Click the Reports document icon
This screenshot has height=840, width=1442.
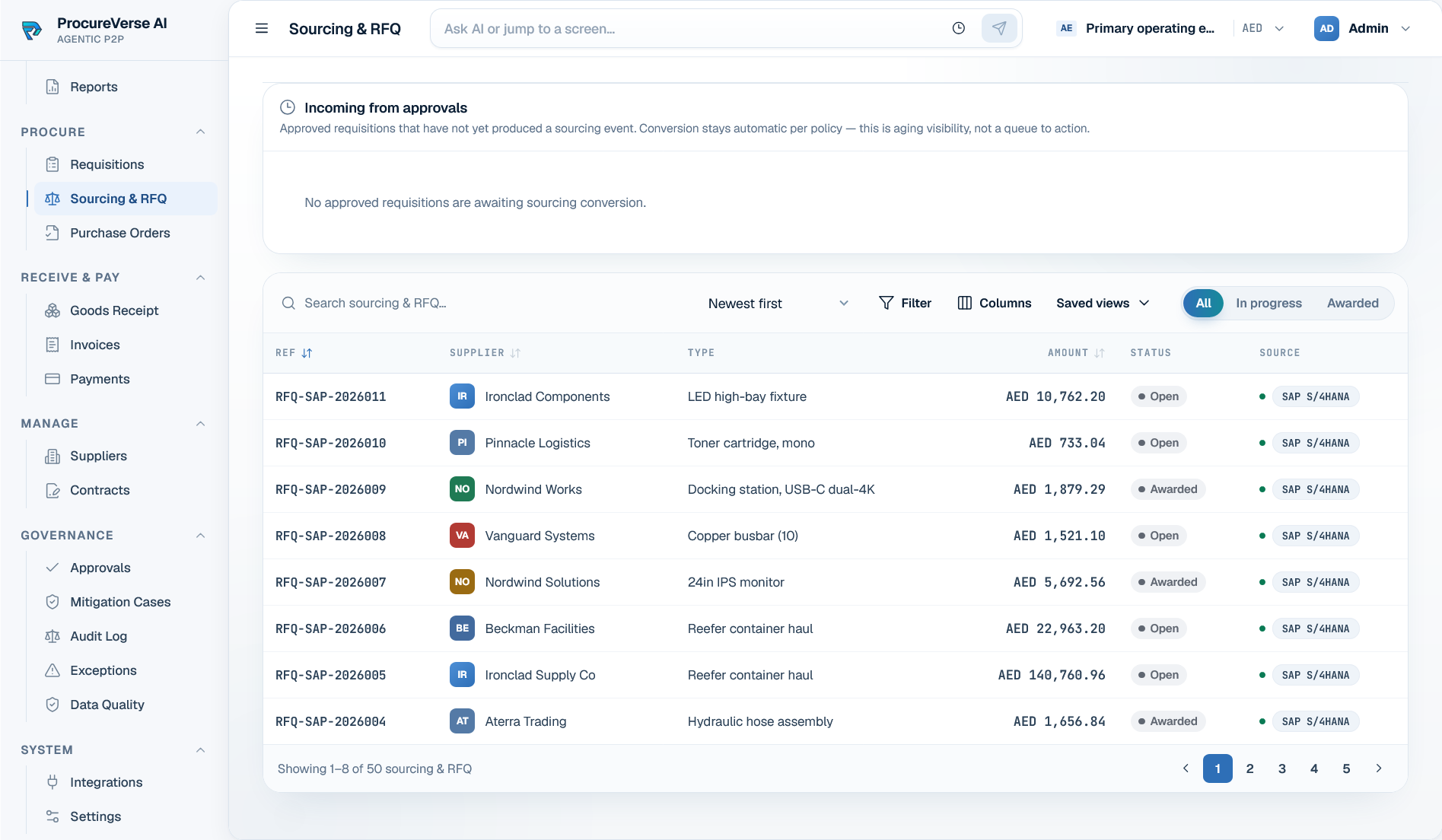click(53, 87)
